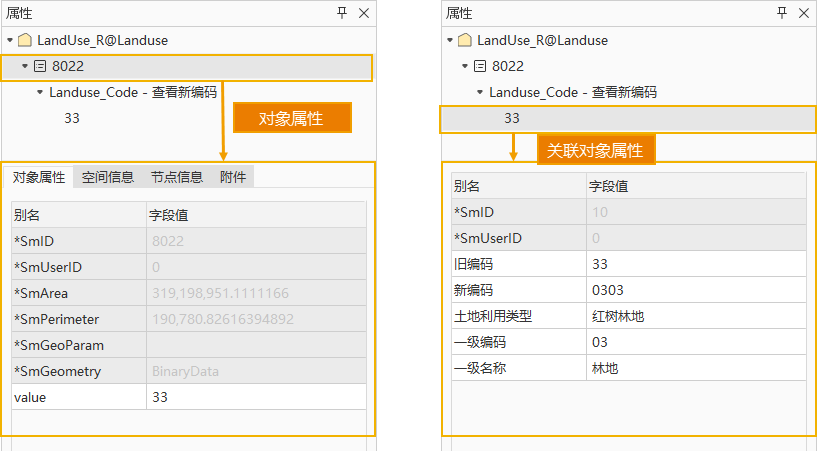
Task: Close the left 属性 panel
Action: (364, 13)
